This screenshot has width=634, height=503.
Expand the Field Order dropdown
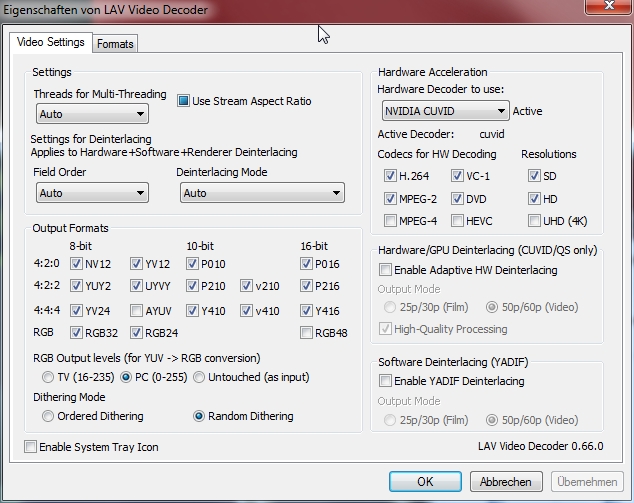pos(91,193)
